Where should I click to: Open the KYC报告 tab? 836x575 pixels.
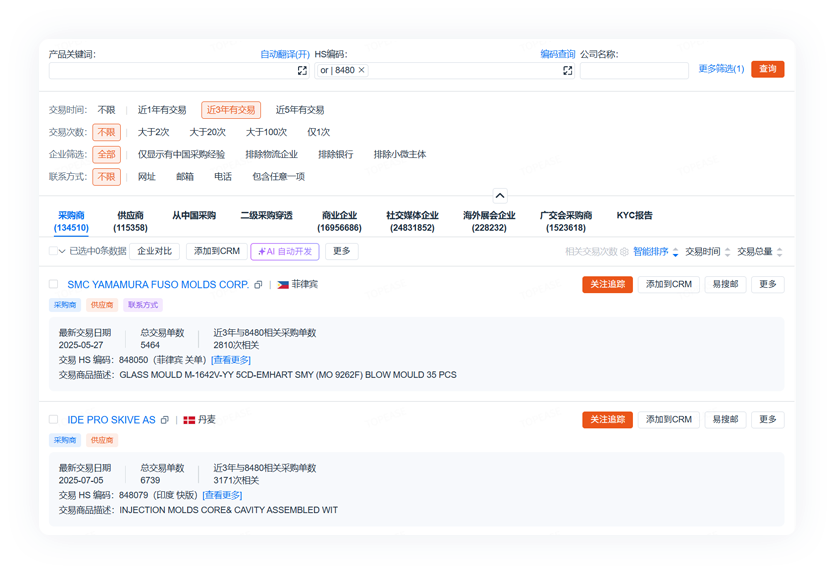pyautogui.click(x=634, y=216)
